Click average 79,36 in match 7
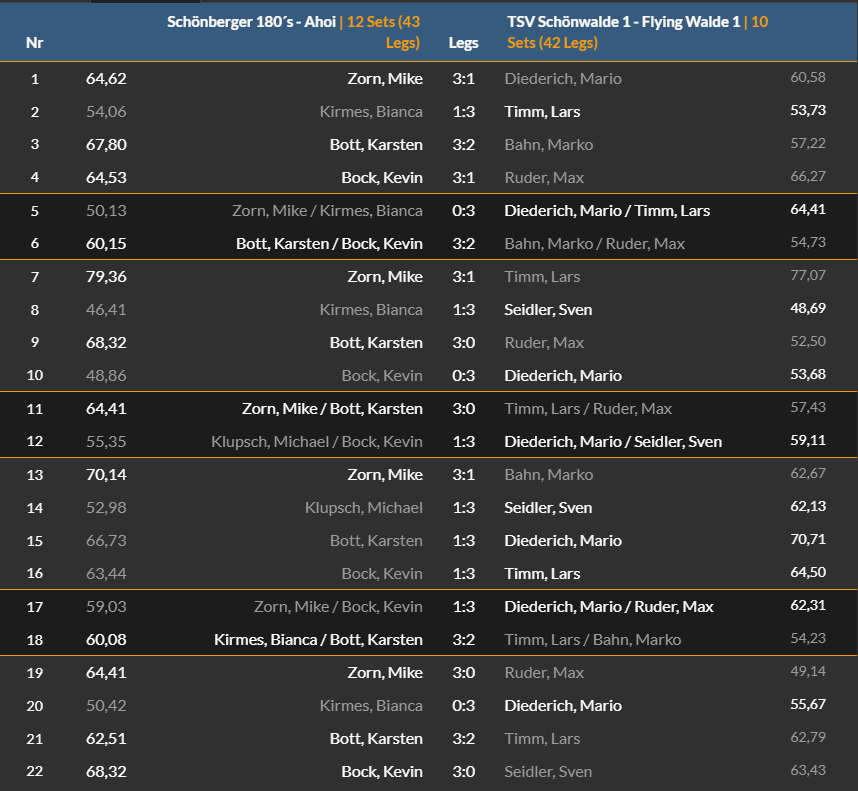Image resolution: width=858 pixels, height=791 pixels. point(106,277)
